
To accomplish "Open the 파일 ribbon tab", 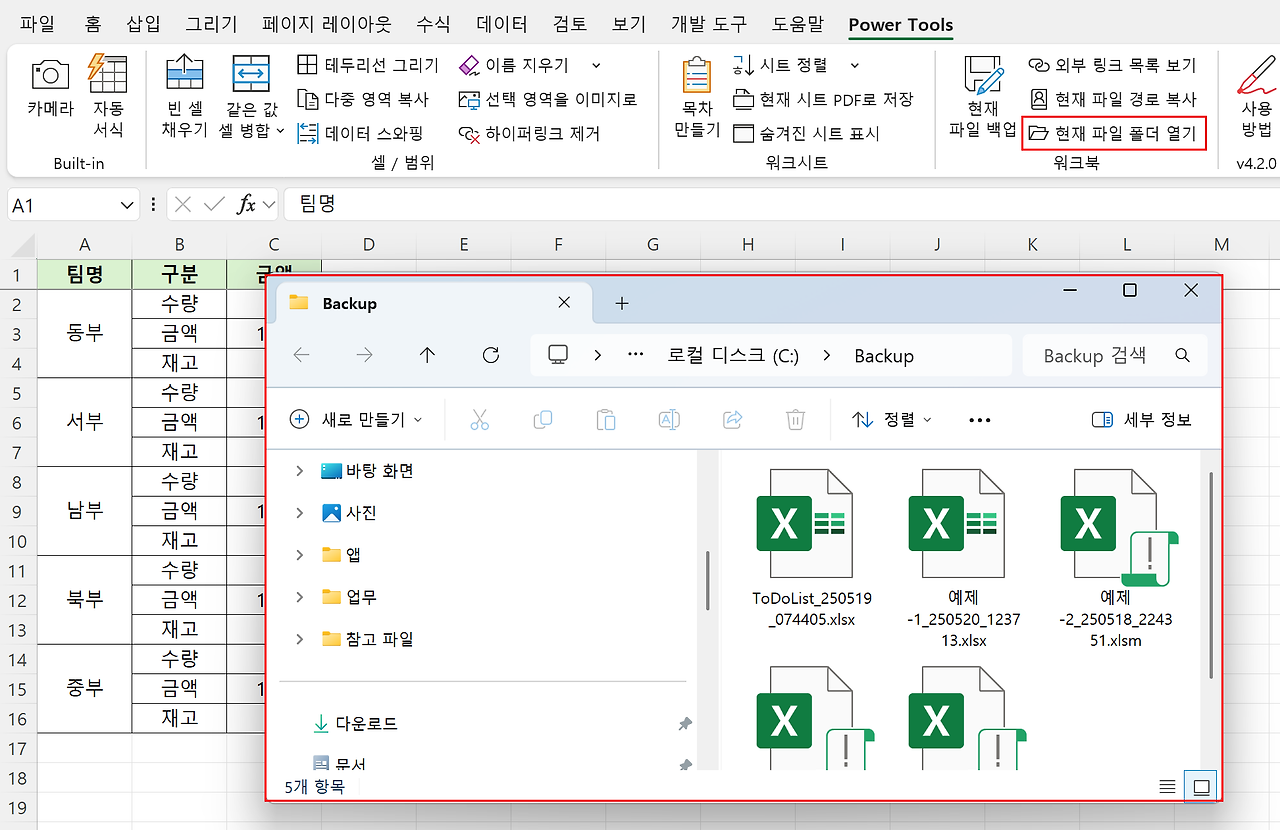I will 38,25.
